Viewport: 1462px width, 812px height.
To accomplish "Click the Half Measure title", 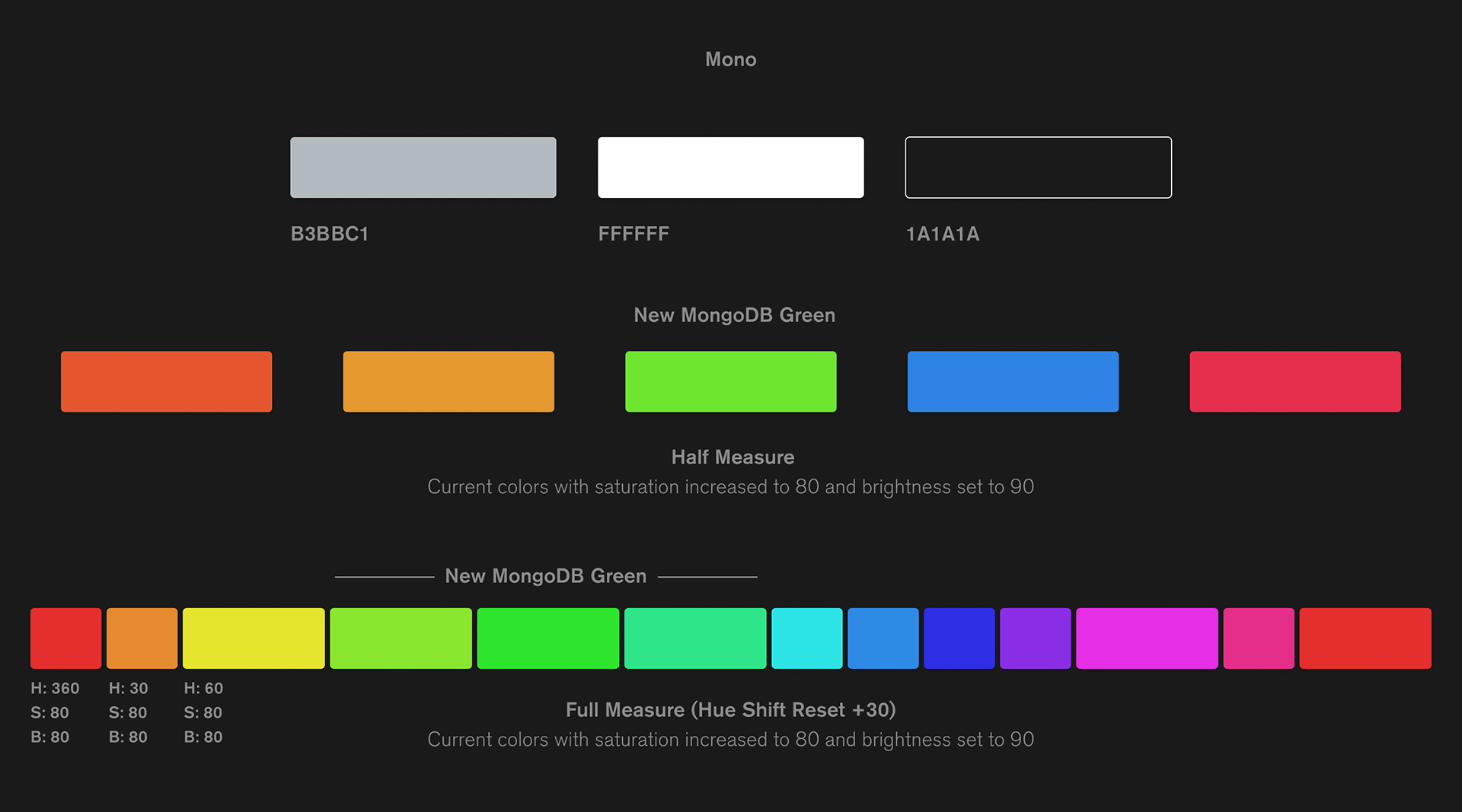I will (x=733, y=457).
